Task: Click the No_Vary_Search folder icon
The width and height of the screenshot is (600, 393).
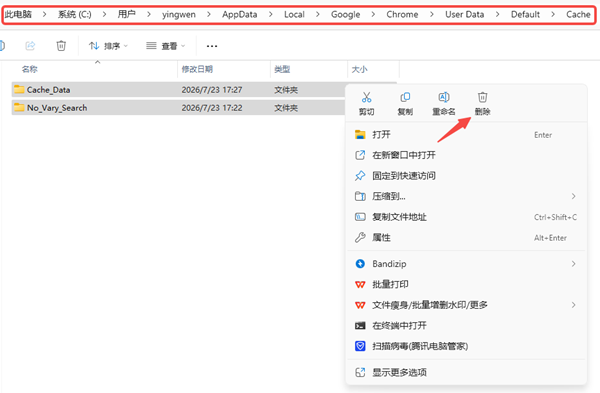Action: coord(19,108)
